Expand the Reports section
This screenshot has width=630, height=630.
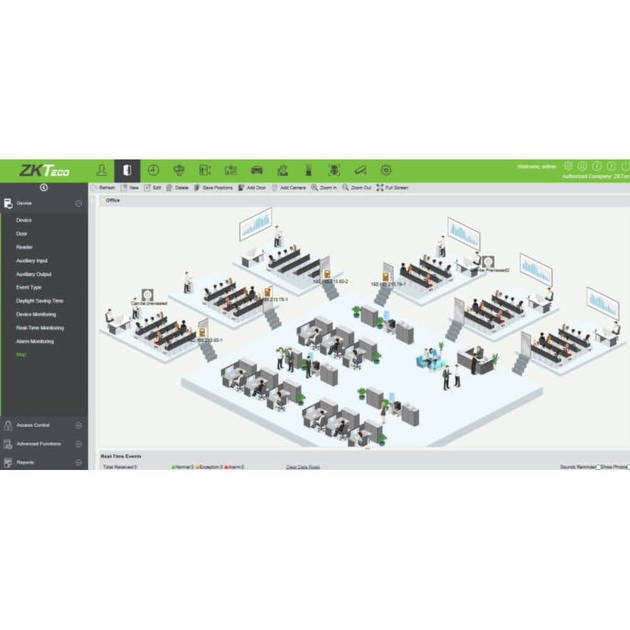click(x=78, y=462)
